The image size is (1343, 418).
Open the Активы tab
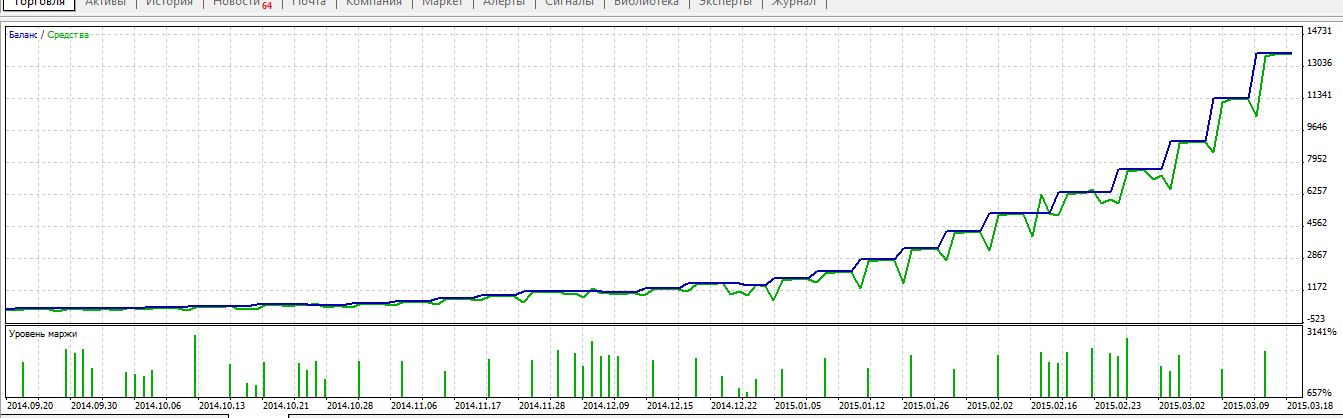click(x=106, y=3)
